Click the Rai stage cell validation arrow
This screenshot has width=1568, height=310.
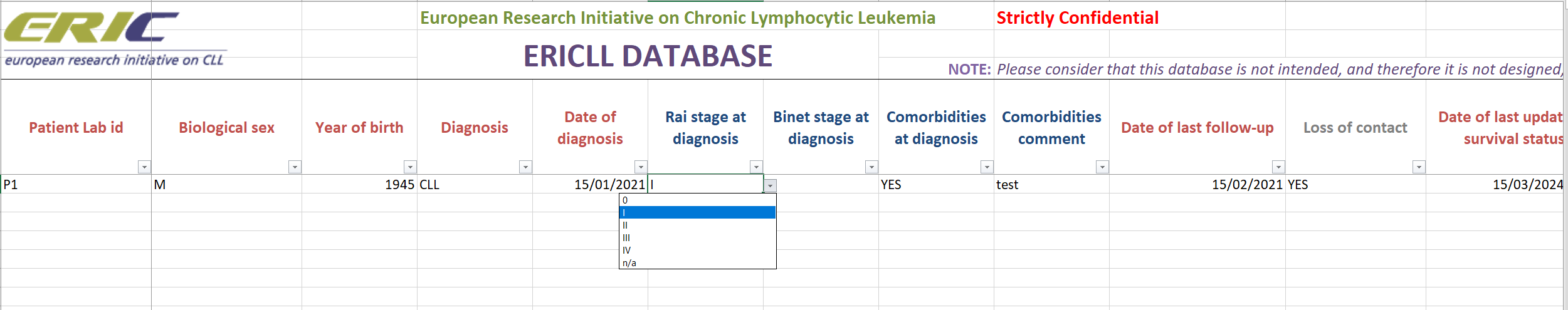pyautogui.click(x=770, y=186)
